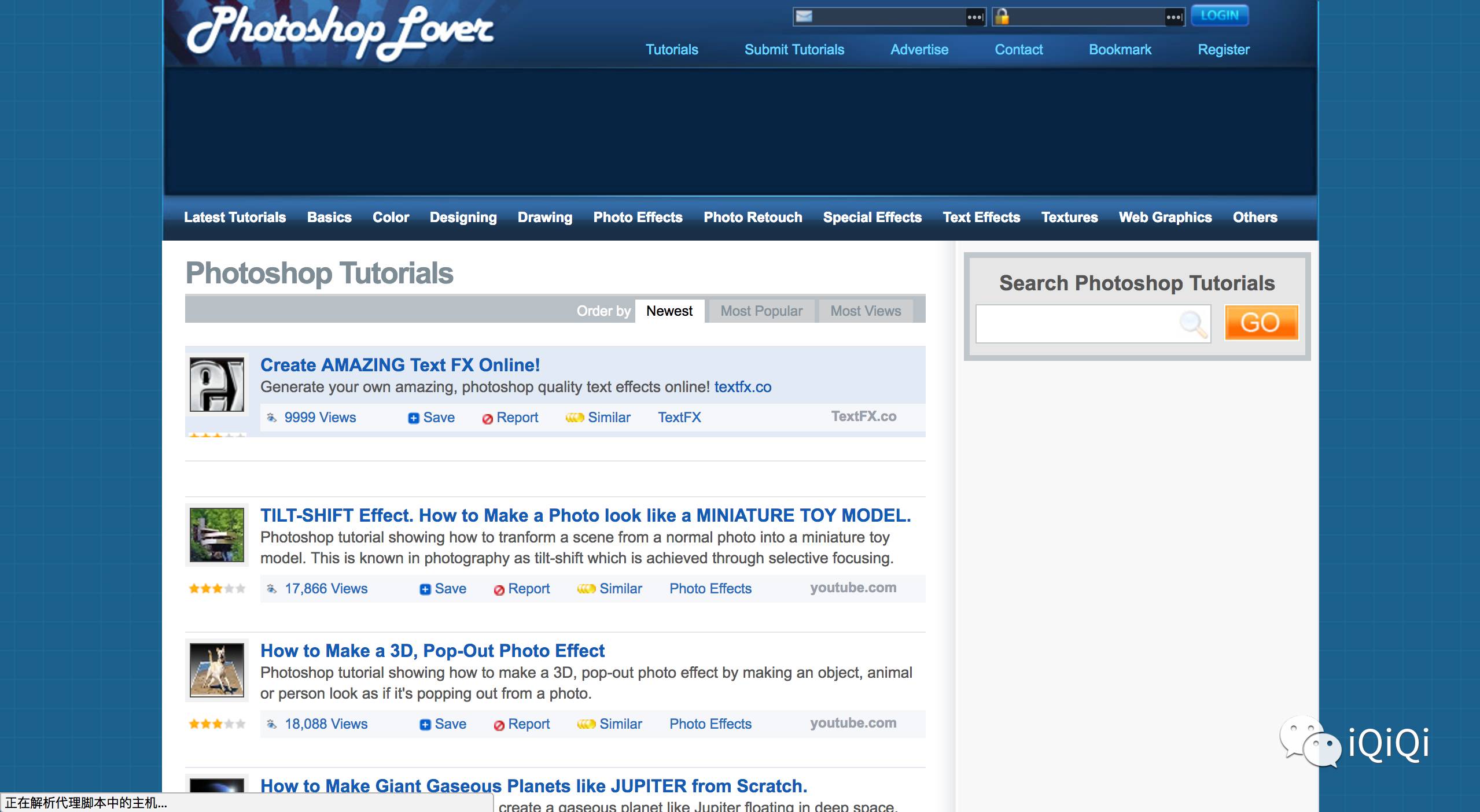The width and height of the screenshot is (1480, 812).
Task: Follow the textfx.co link in description
Action: click(x=743, y=387)
